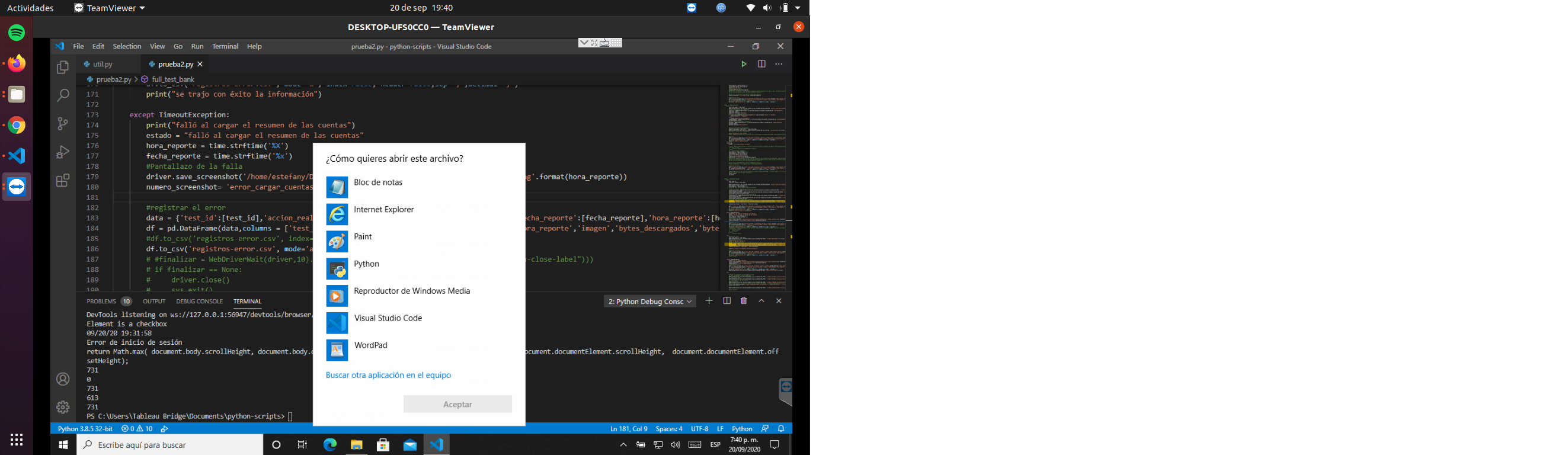1568x455 pixels.
Task: Click the Windows search box Escribe aquí para buscar
Action: tap(170, 446)
